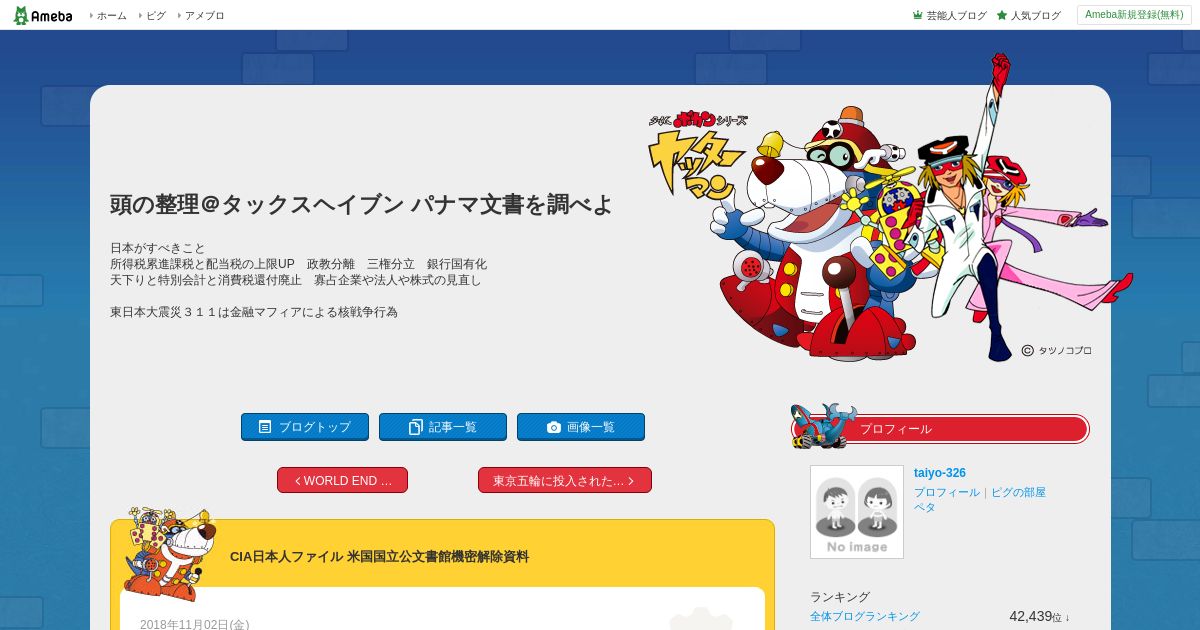
Task: Open the アメブロ menu link
Action: [204, 16]
